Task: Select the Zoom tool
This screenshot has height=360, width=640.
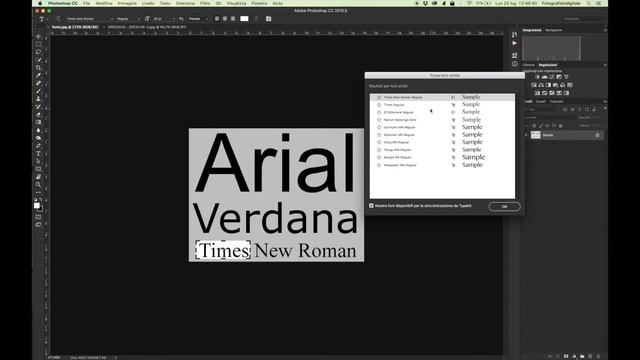Action: tap(38, 184)
